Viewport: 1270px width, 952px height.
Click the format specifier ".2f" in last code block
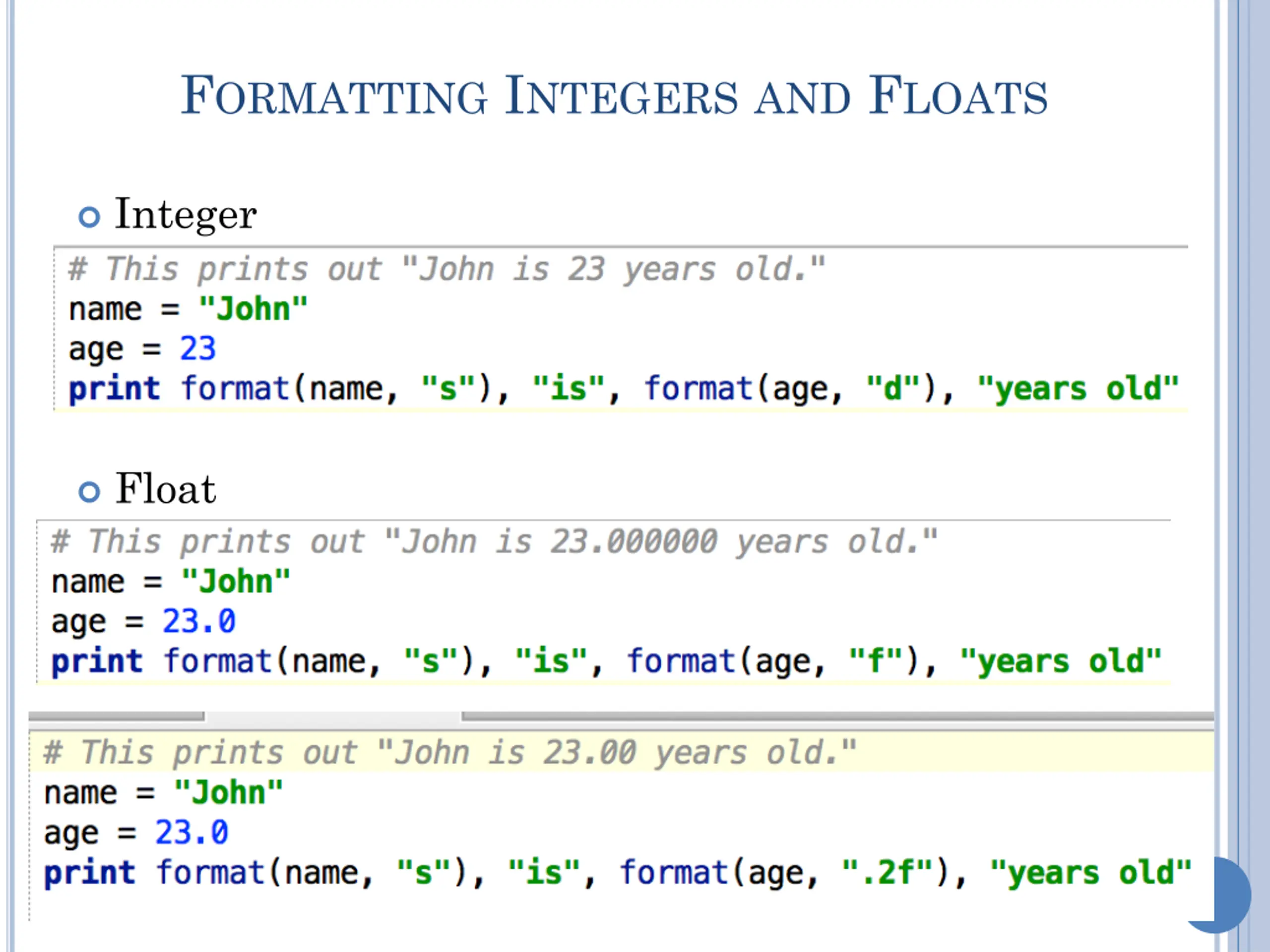[x=888, y=872]
